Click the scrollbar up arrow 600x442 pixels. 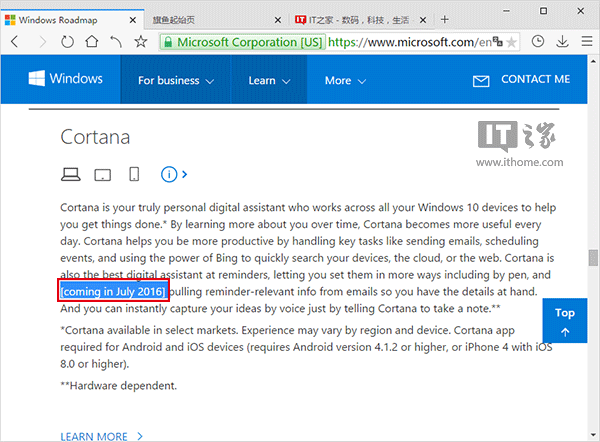click(x=593, y=61)
